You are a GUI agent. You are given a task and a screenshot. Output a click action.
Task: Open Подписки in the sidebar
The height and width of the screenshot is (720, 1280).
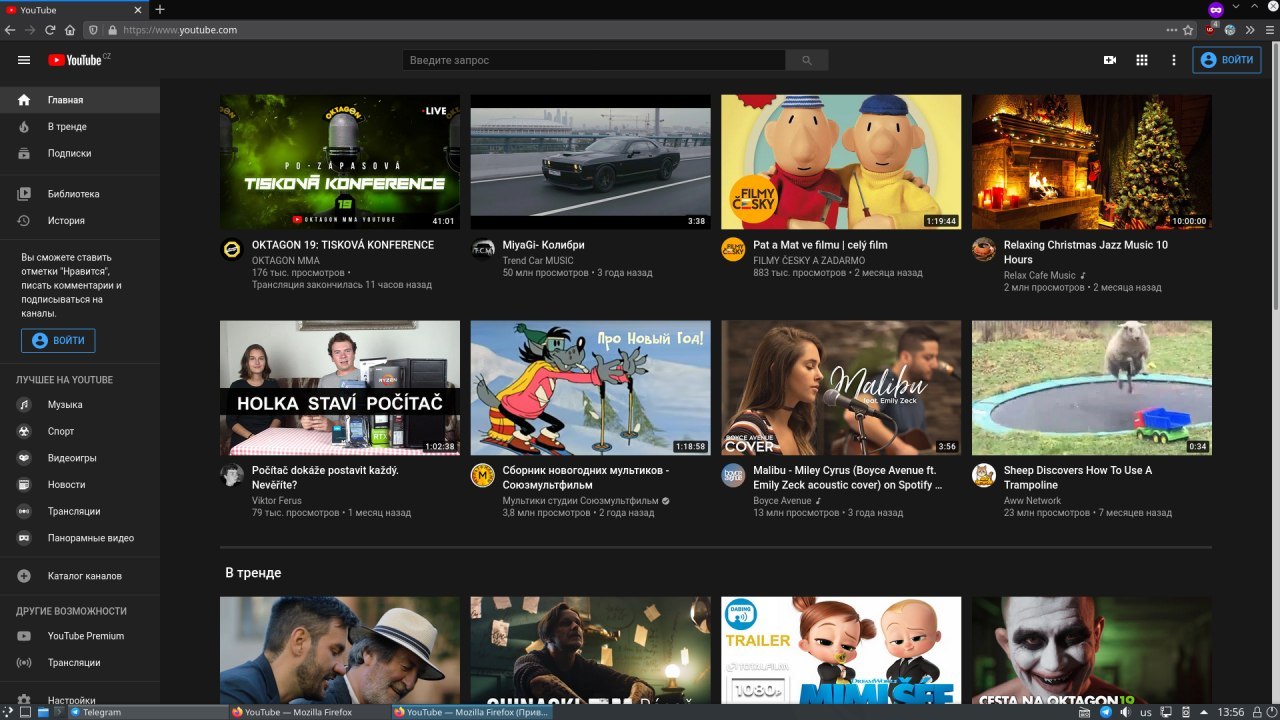pyautogui.click(x=80, y=153)
